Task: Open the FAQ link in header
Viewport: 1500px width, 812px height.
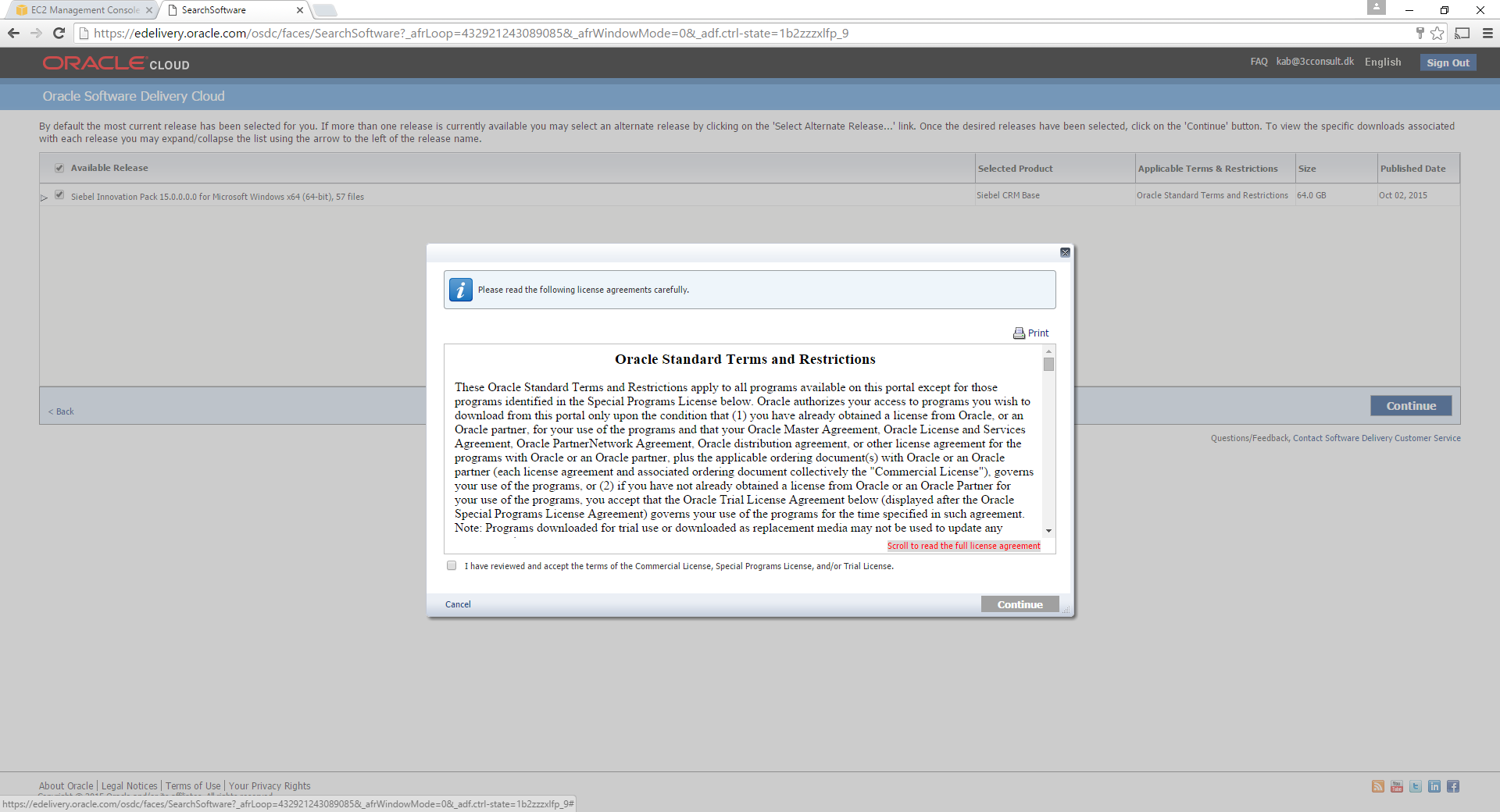Action: point(1259,62)
